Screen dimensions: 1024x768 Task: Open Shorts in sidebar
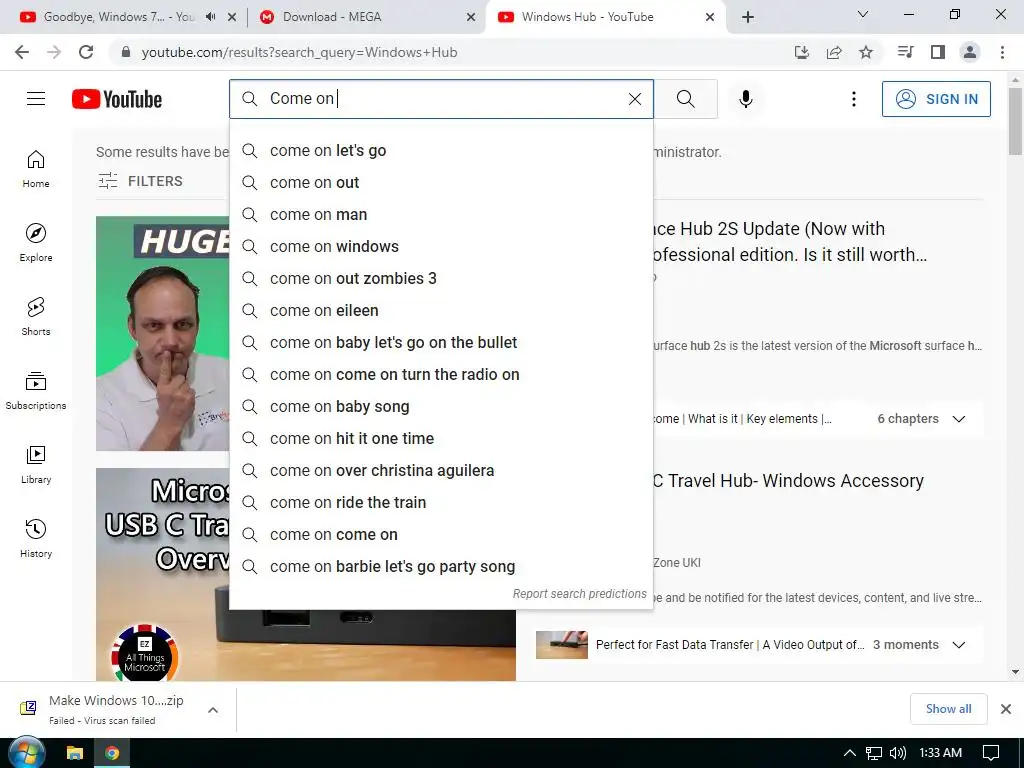pyautogui.click(x=36, y=317)
